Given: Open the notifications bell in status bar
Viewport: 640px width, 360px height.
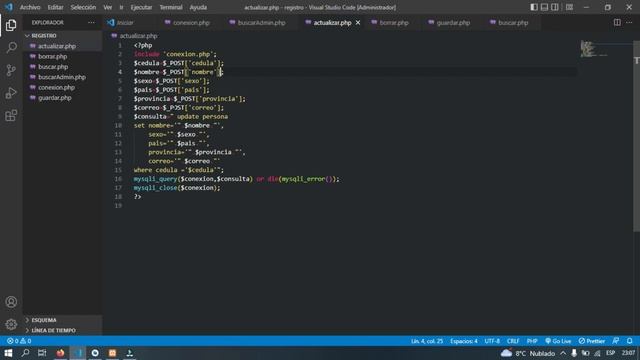Looking at the screenshot, I should click(x=630, y=341).
